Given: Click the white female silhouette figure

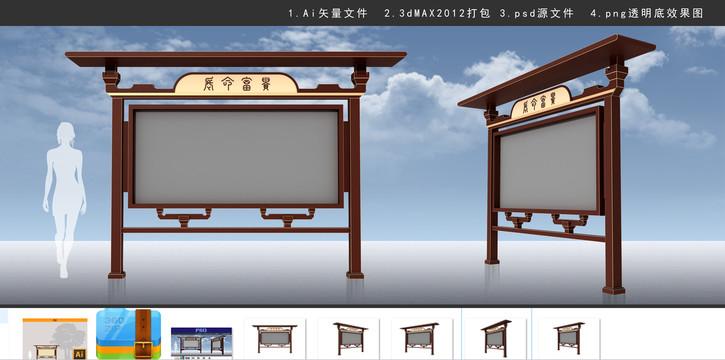Looking at the screenshot, I should click(x=65, y=200).
